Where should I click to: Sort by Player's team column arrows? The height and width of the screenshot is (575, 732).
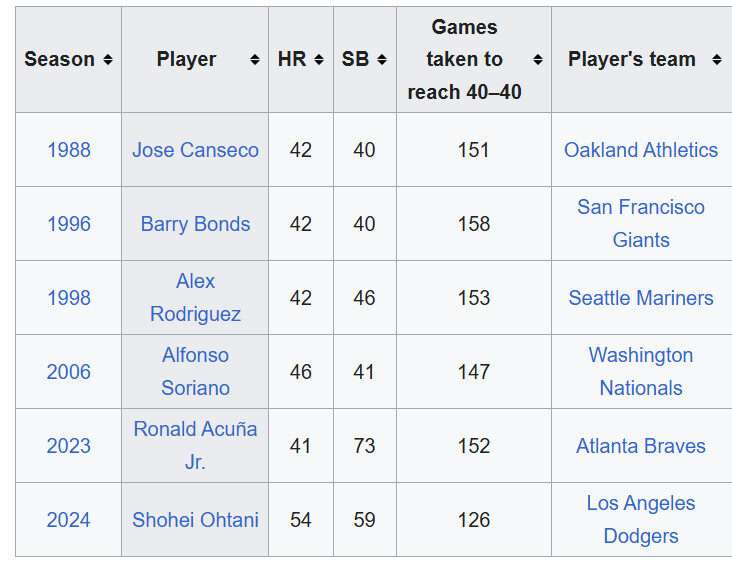pos(717,59)
